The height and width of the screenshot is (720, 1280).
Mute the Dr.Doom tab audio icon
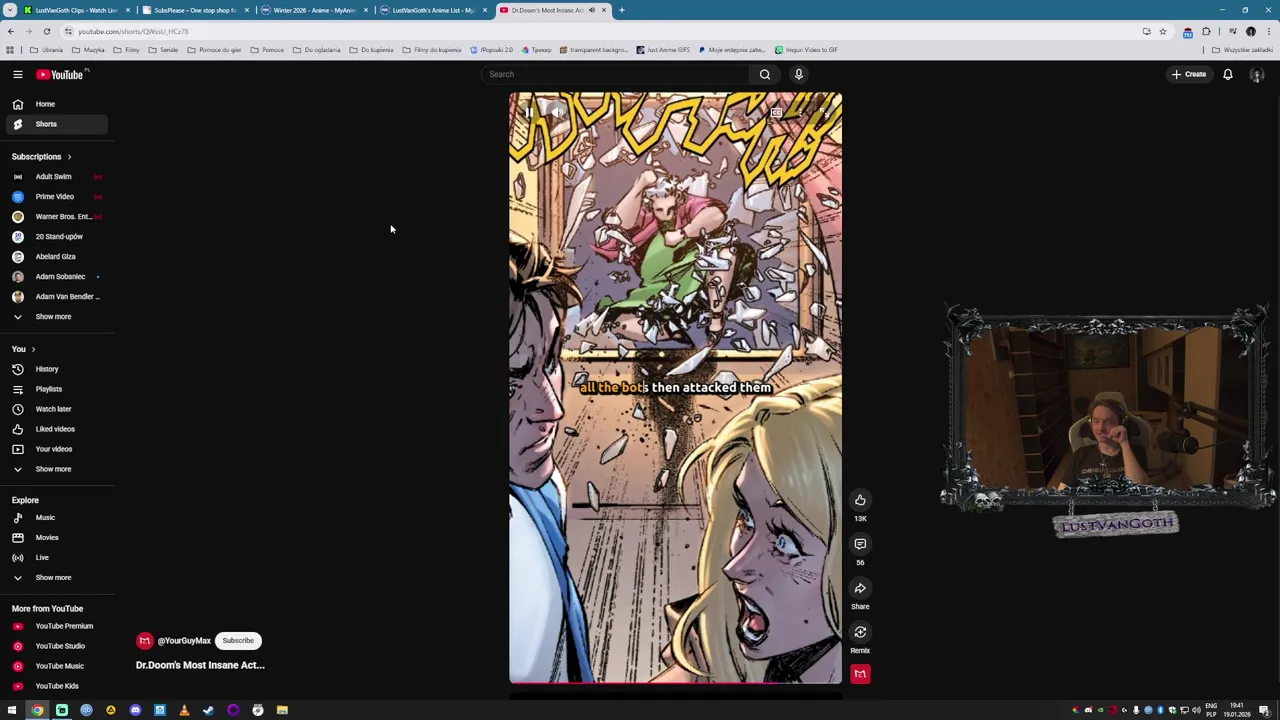(591, 10)
